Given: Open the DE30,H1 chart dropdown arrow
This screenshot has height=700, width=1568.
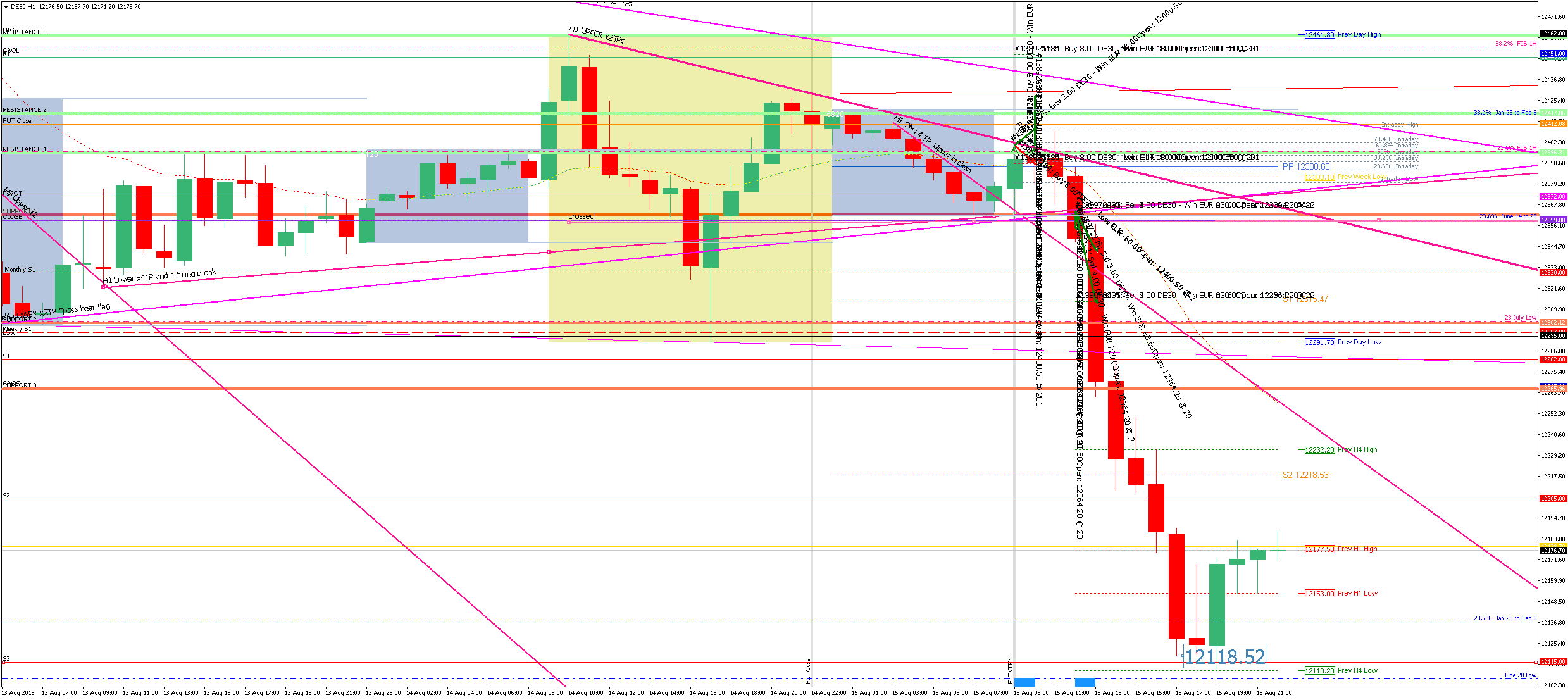Looking at the screenshot, I should click(6, 7).
